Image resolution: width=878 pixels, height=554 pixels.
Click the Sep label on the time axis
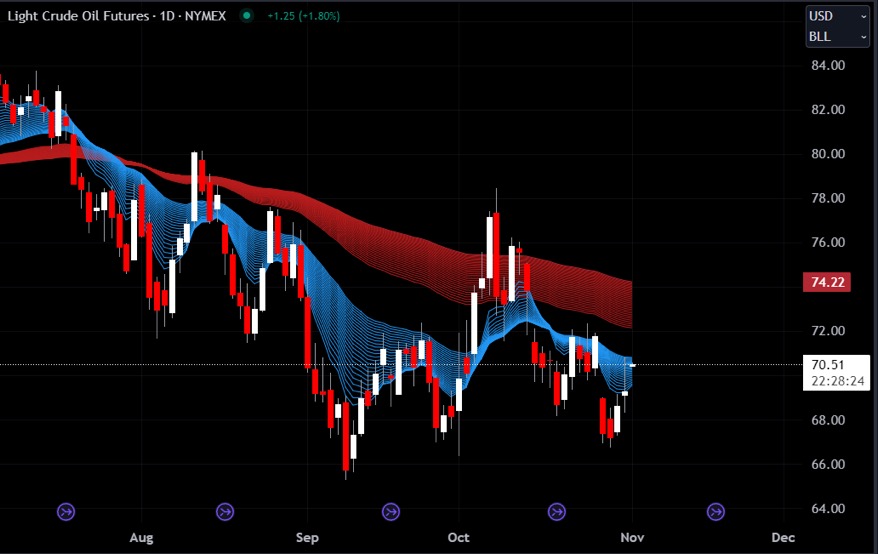[307, 537]
